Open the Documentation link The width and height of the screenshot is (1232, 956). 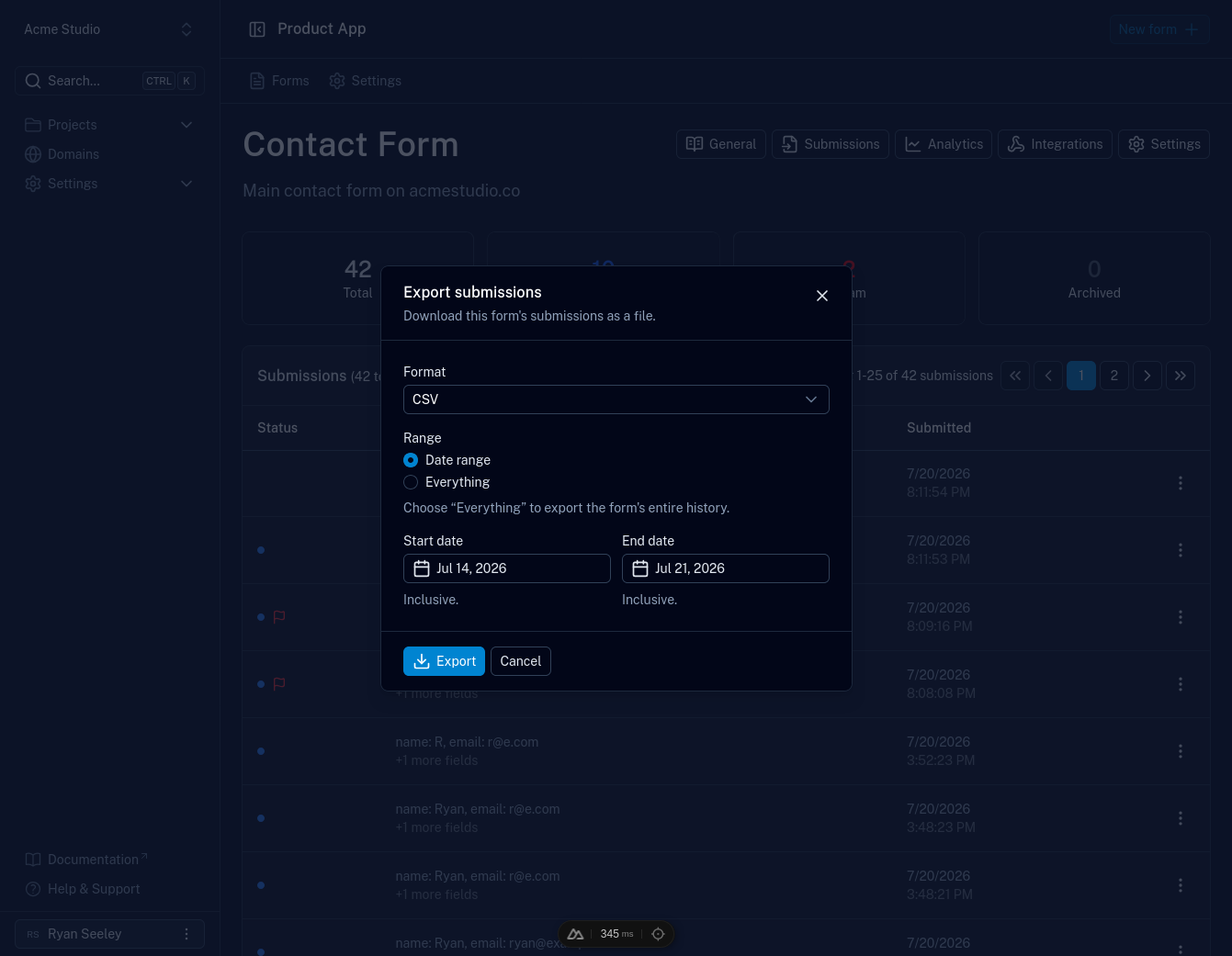click(x=85, y=860)
